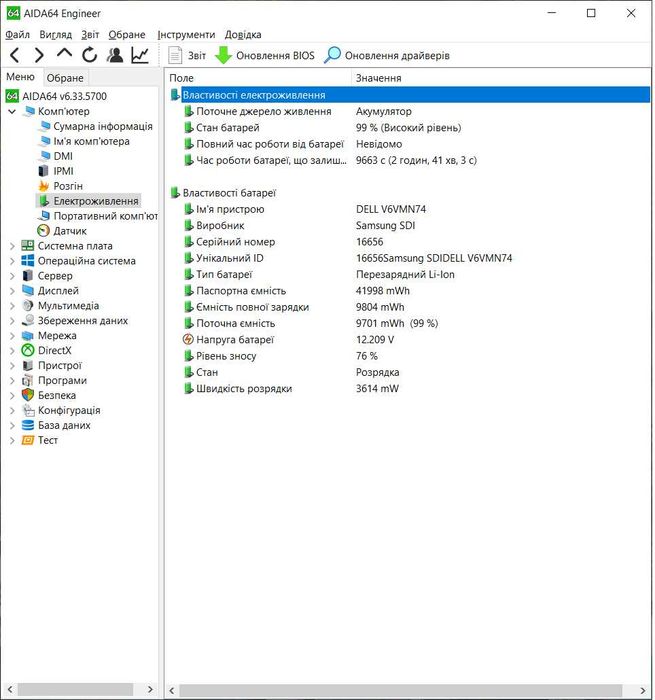
Task: Click the Конфігурація icon
Action: (29, 410)
